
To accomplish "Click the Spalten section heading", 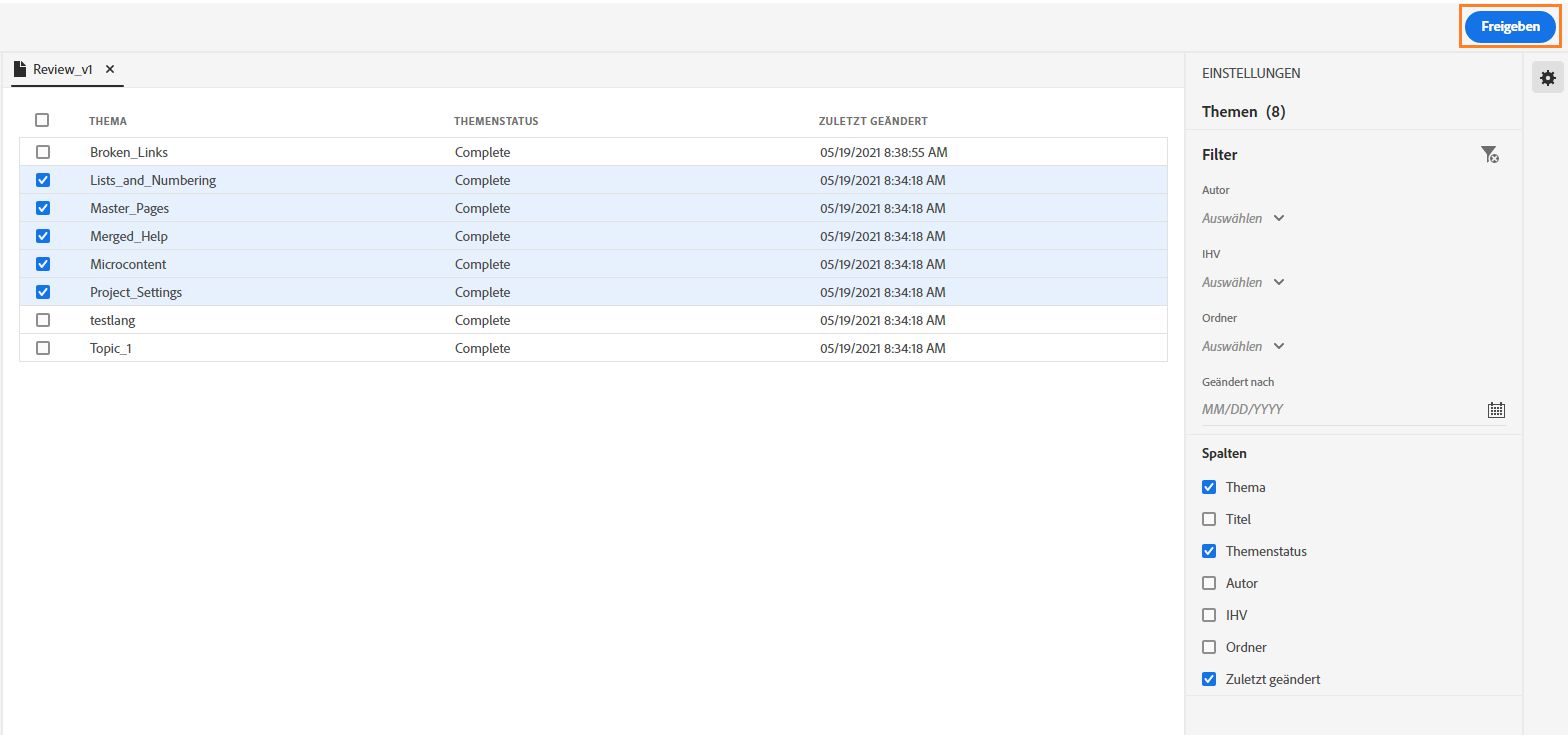I will click(1224, 453).
